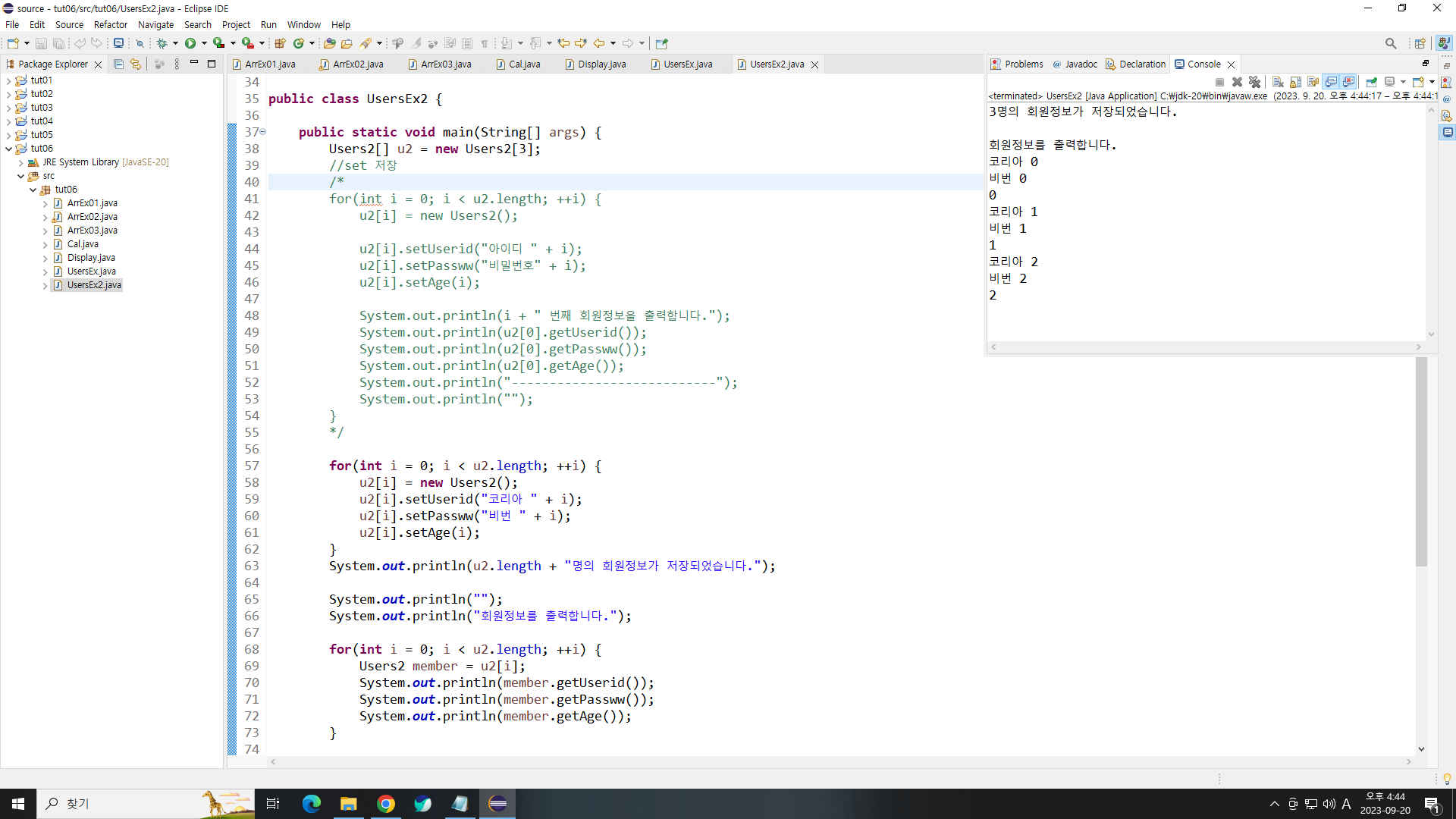Click Collapse All in Package Explorer
The image size is (1456, 819).
(x=118, y=64)
